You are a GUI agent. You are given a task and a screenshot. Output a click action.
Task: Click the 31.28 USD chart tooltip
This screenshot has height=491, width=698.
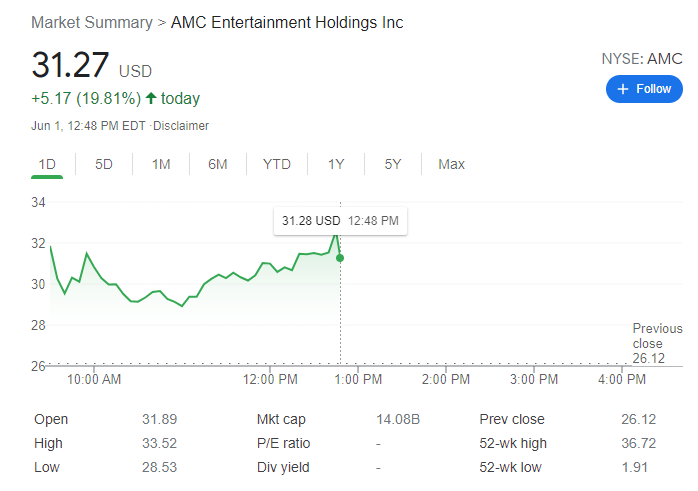(x=340, y=220)
